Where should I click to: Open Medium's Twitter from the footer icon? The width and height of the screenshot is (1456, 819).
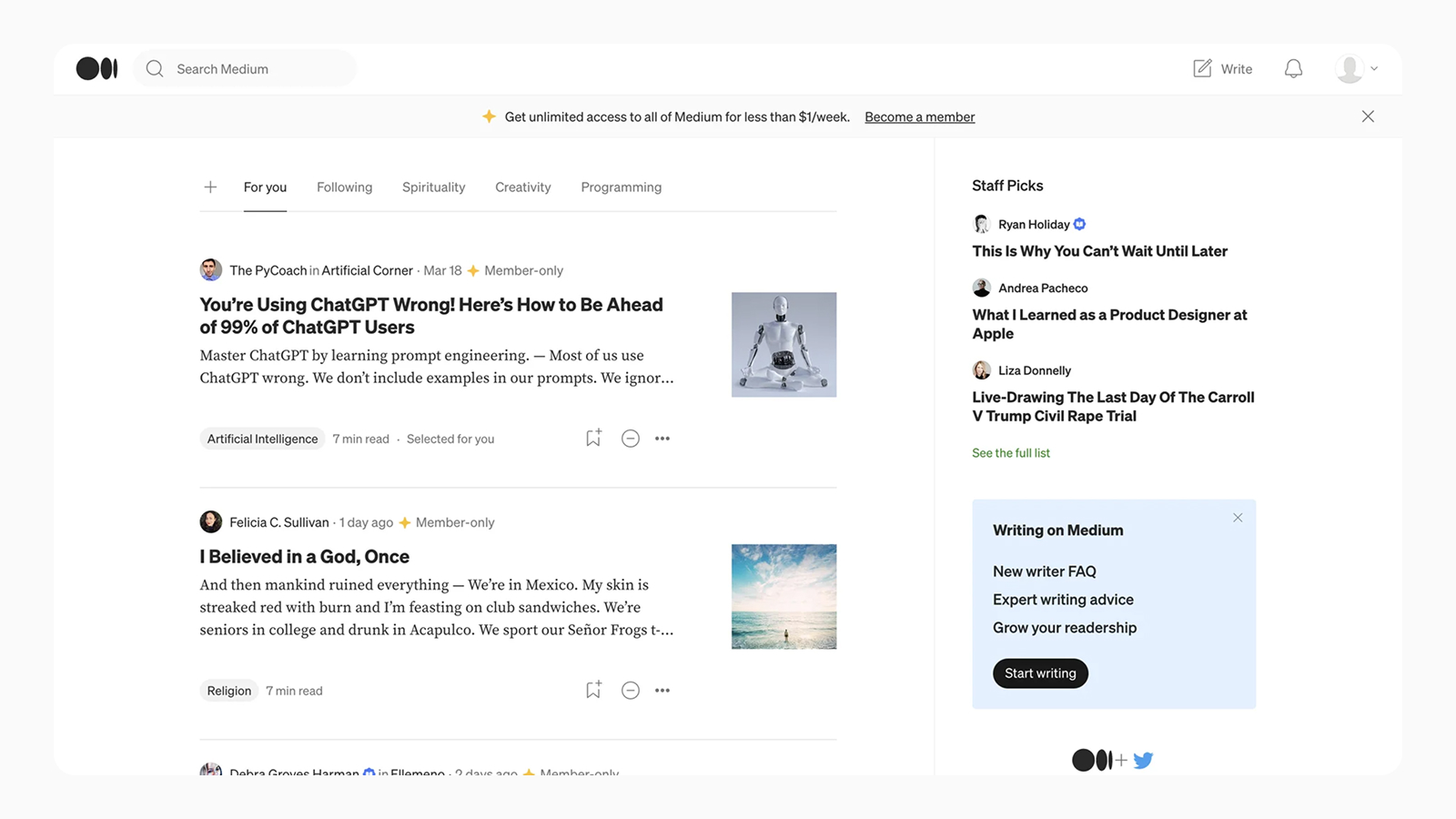[x=1143, y=759]
